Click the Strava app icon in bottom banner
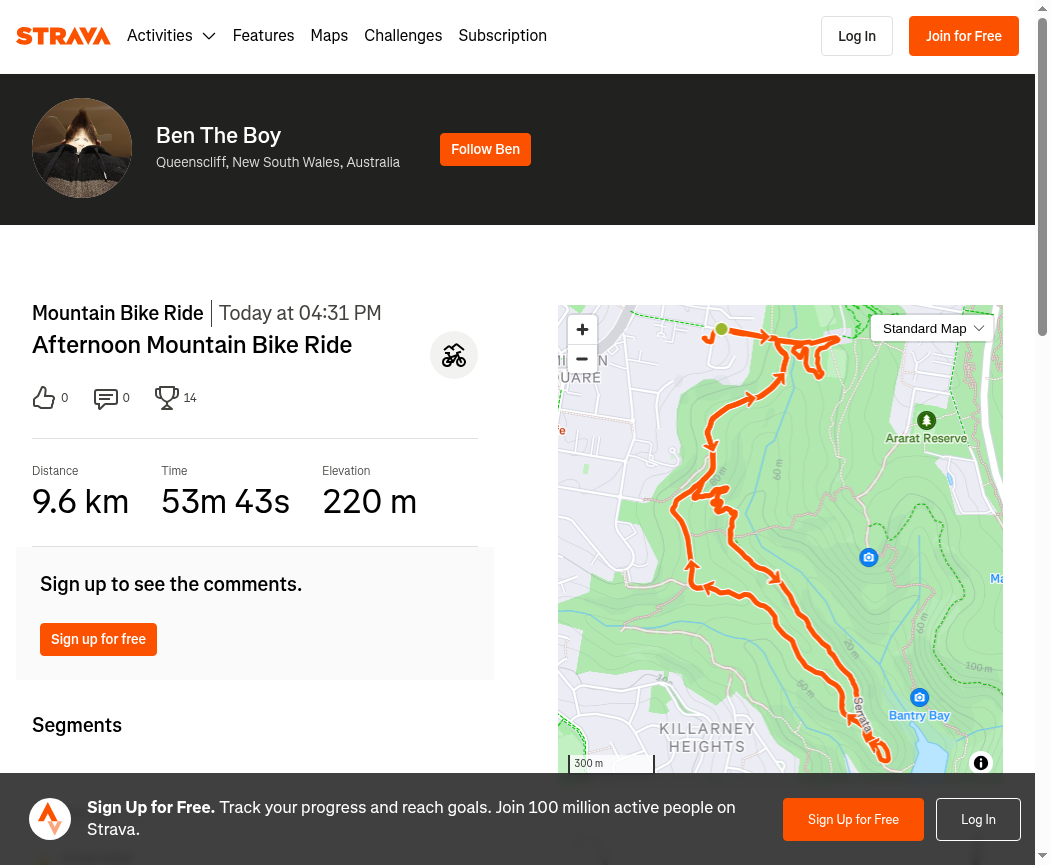The height and width of the screenshot is (865, 1050). coord(50,819)
